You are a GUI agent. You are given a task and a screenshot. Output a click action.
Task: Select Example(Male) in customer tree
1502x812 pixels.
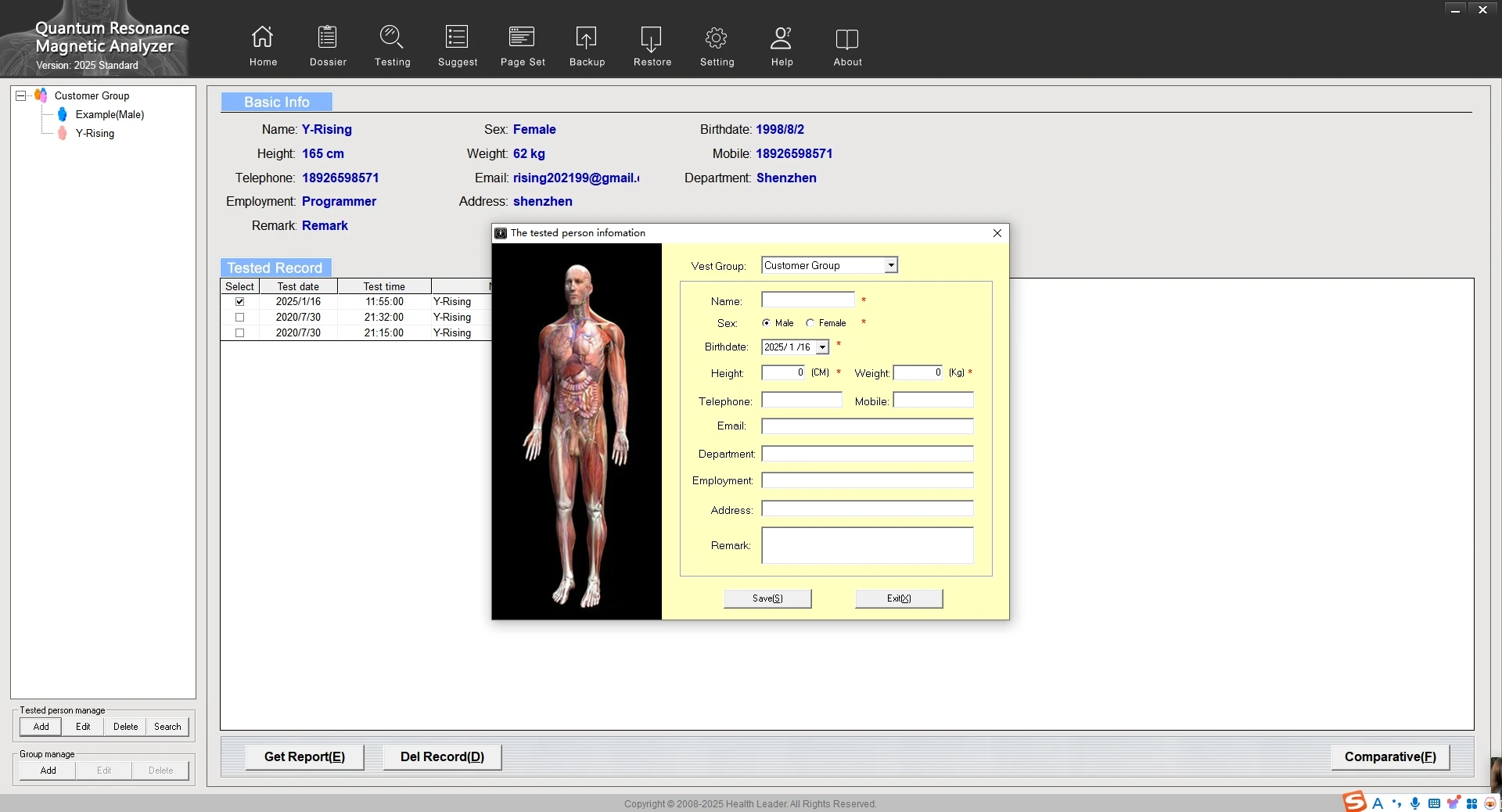tap(110, 115)
